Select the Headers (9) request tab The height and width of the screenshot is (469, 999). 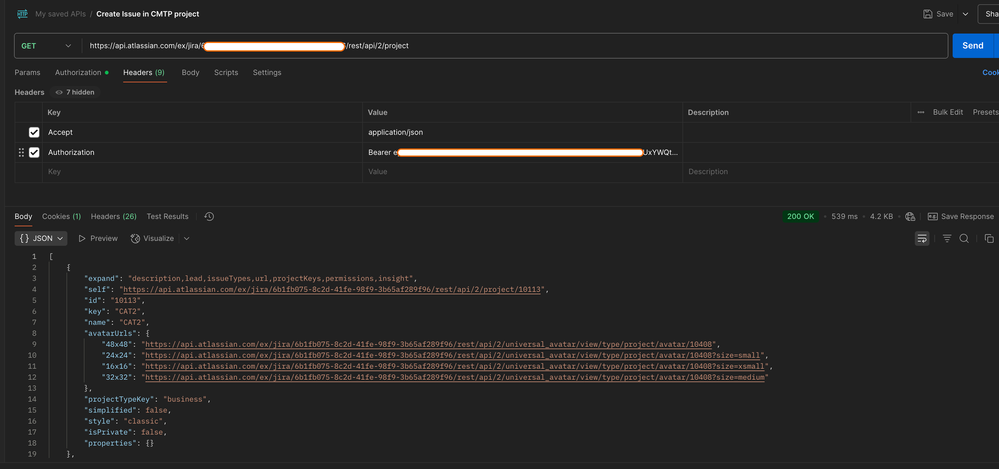[144, 73]
